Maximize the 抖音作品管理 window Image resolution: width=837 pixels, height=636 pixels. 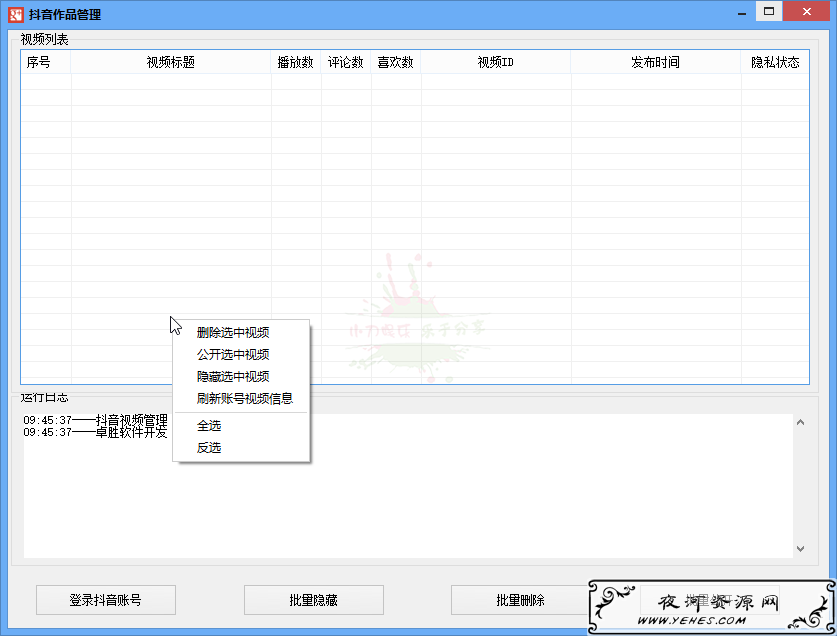pos(769,11)
